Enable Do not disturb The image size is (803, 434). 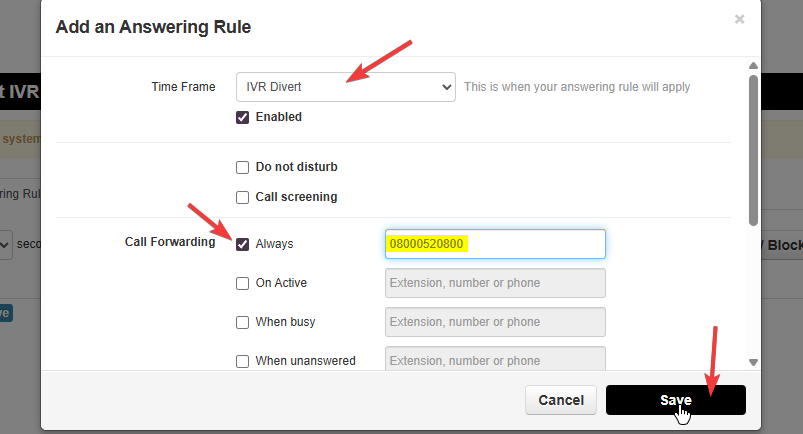click(243, 167)
